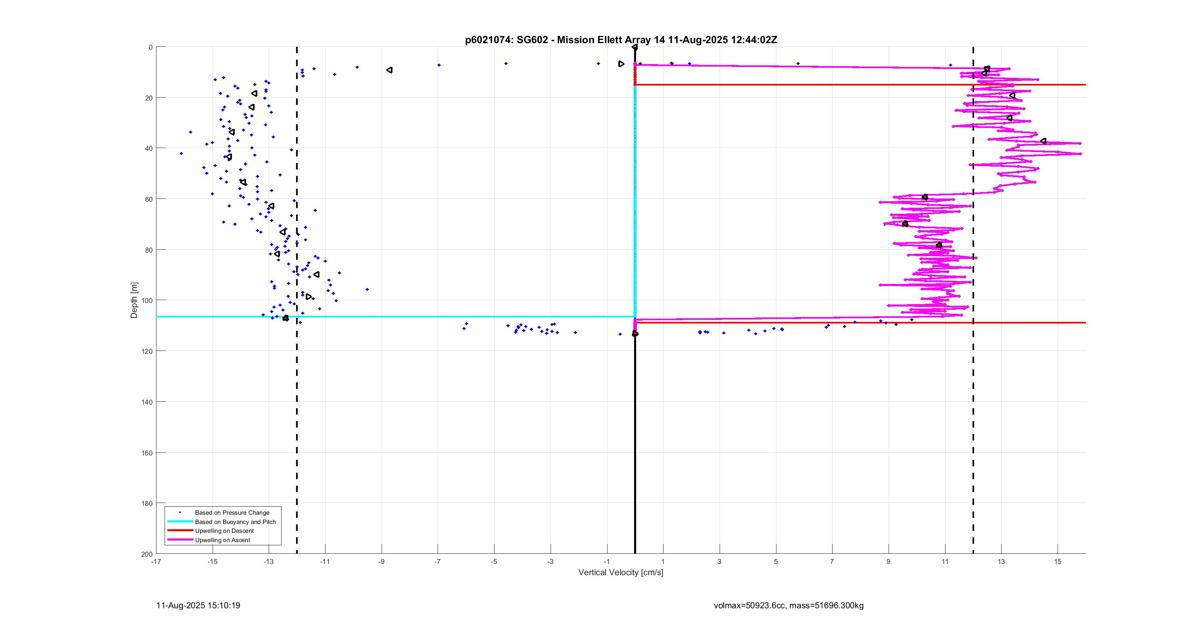Image resolution: width=1200 pixels, height=622 pixels.
Task: Click the positive x-axis tick label '7'
Action: pos(832,562)
